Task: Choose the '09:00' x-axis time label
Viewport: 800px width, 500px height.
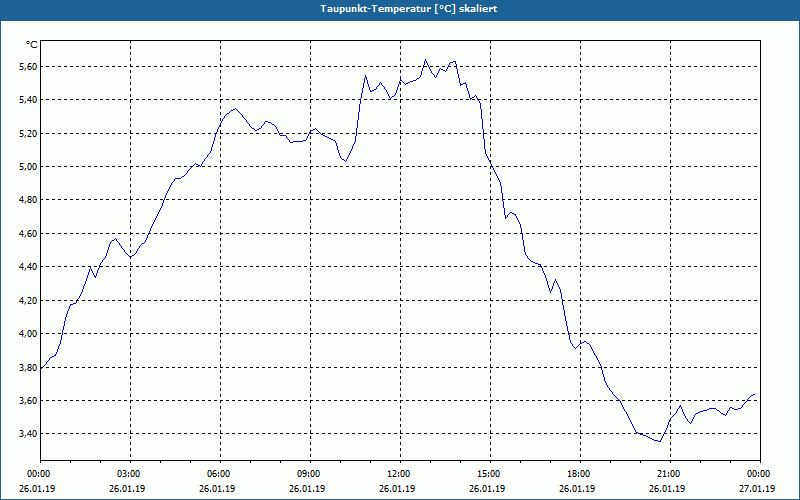Action: pyautogui.click(x=307, y=474)
